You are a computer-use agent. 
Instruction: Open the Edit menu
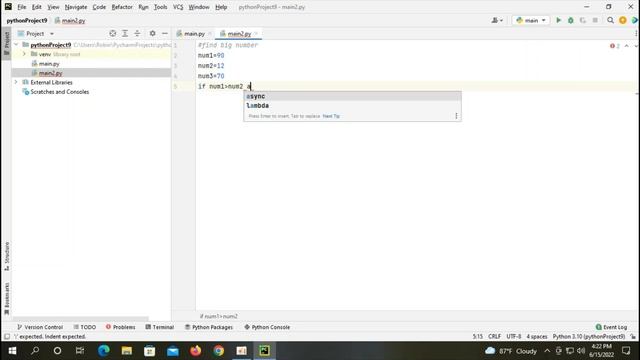point(37,7)
